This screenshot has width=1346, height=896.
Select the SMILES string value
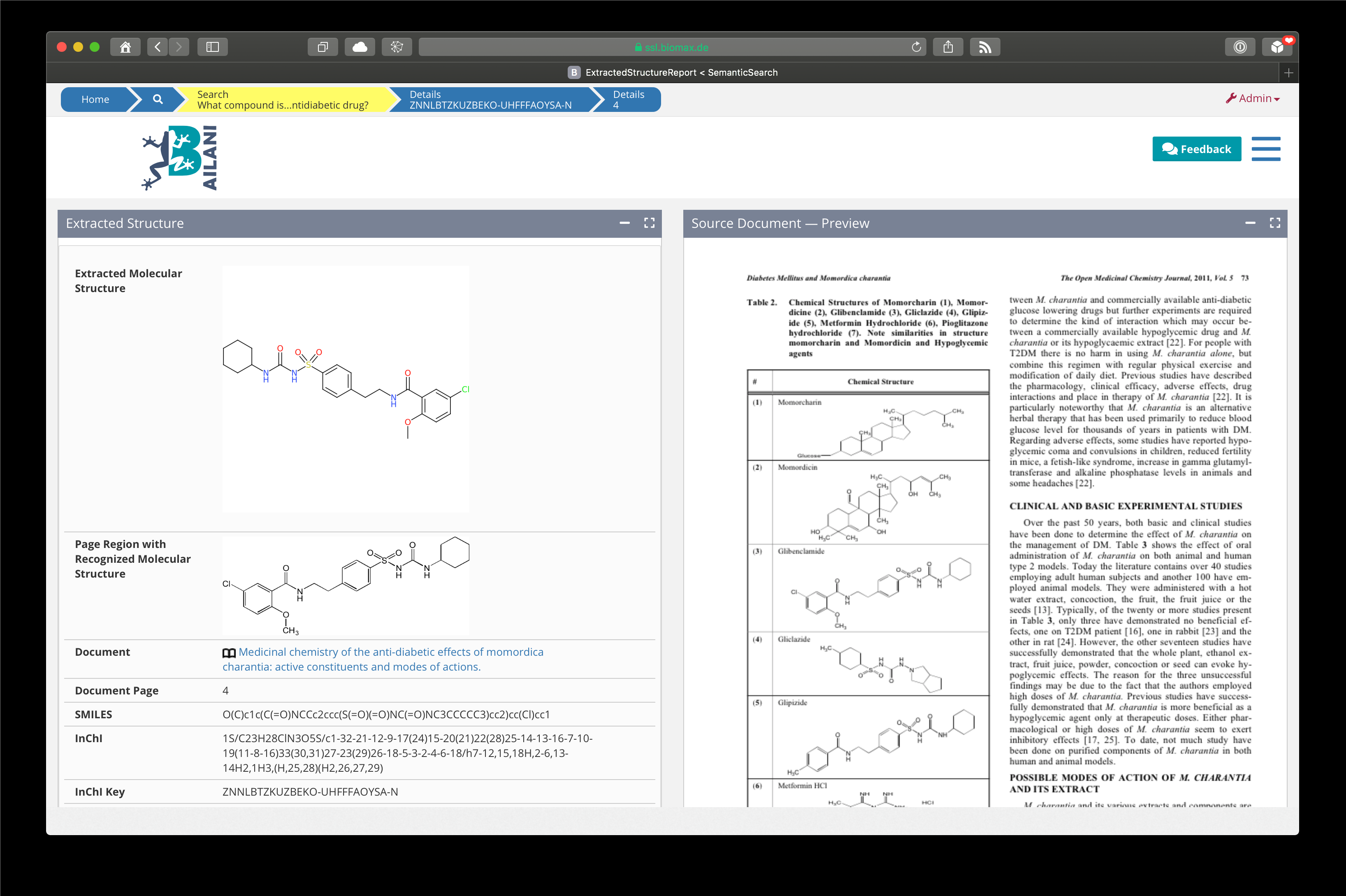[x=386, y=714]
